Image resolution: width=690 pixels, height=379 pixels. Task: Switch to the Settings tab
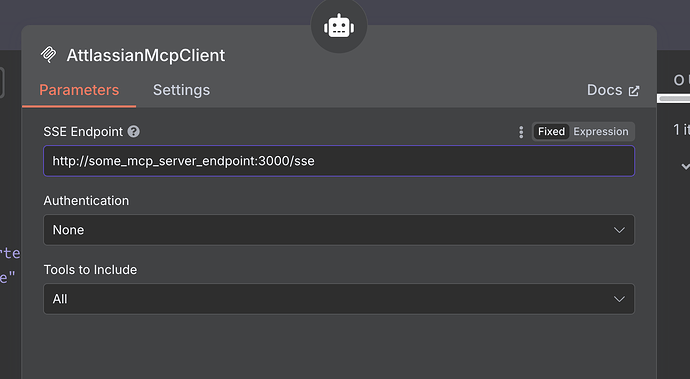(x=181, y=90)
